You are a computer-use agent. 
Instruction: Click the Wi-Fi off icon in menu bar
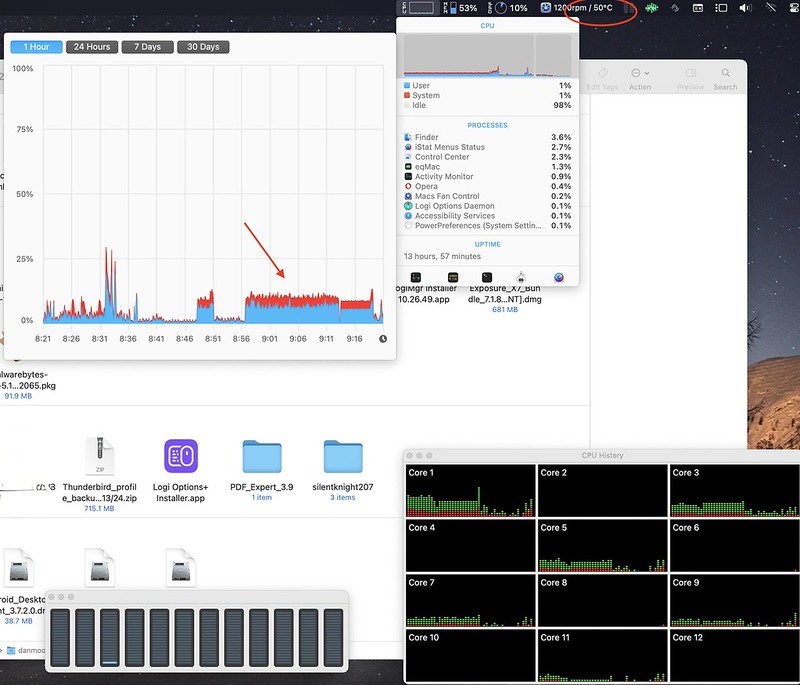tap(771, 8)
